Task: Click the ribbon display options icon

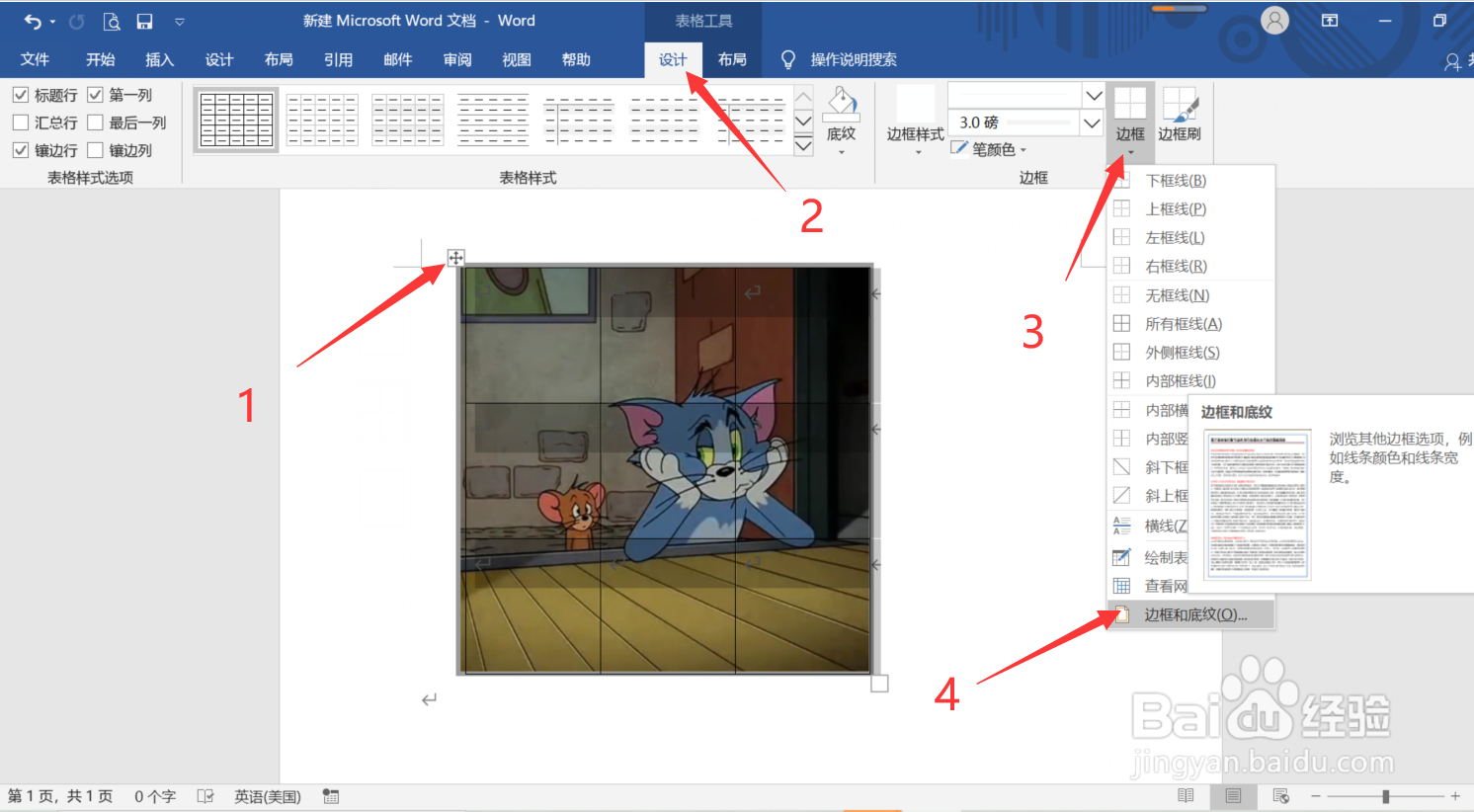Action: click(1330, 20)
